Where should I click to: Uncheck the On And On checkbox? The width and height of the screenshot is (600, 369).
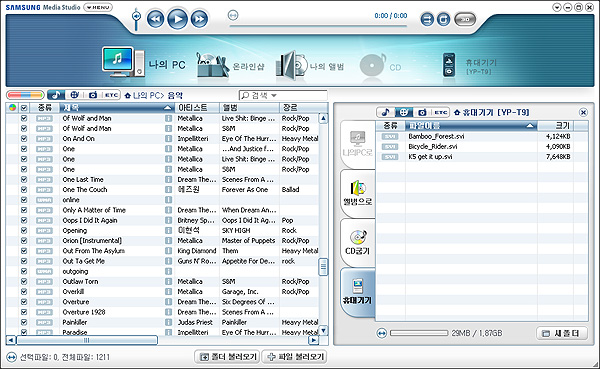tap(24, 139)
